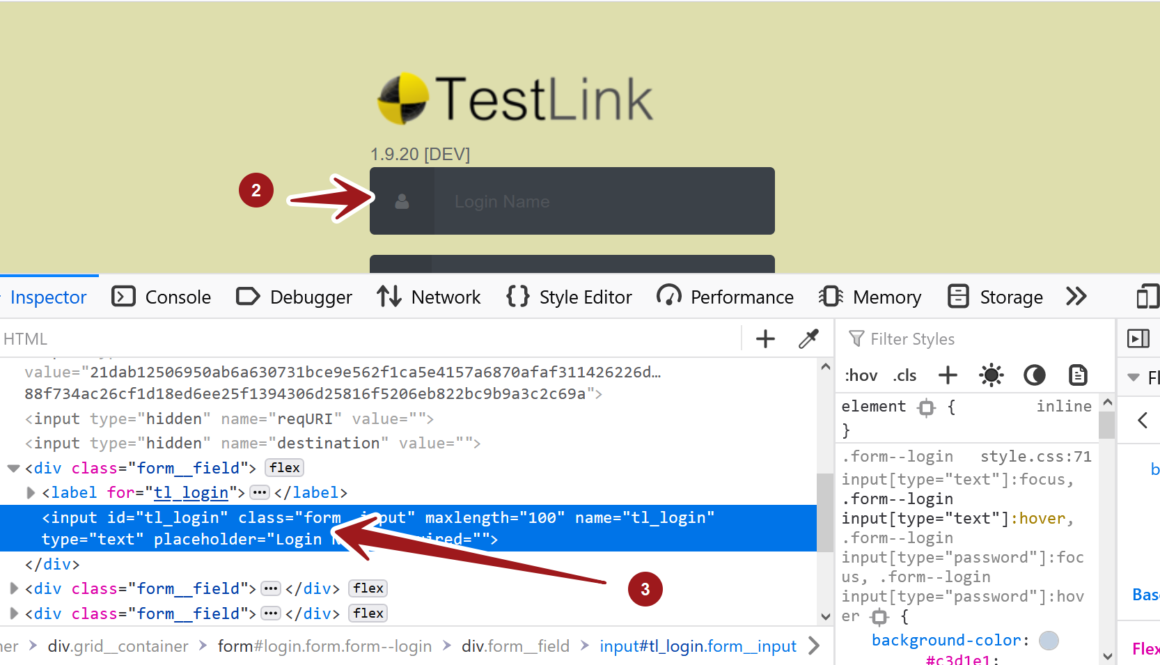Click div.grid__container breadcrumb
This screenshot has width=1160, height=665.
tap(118, 647)
